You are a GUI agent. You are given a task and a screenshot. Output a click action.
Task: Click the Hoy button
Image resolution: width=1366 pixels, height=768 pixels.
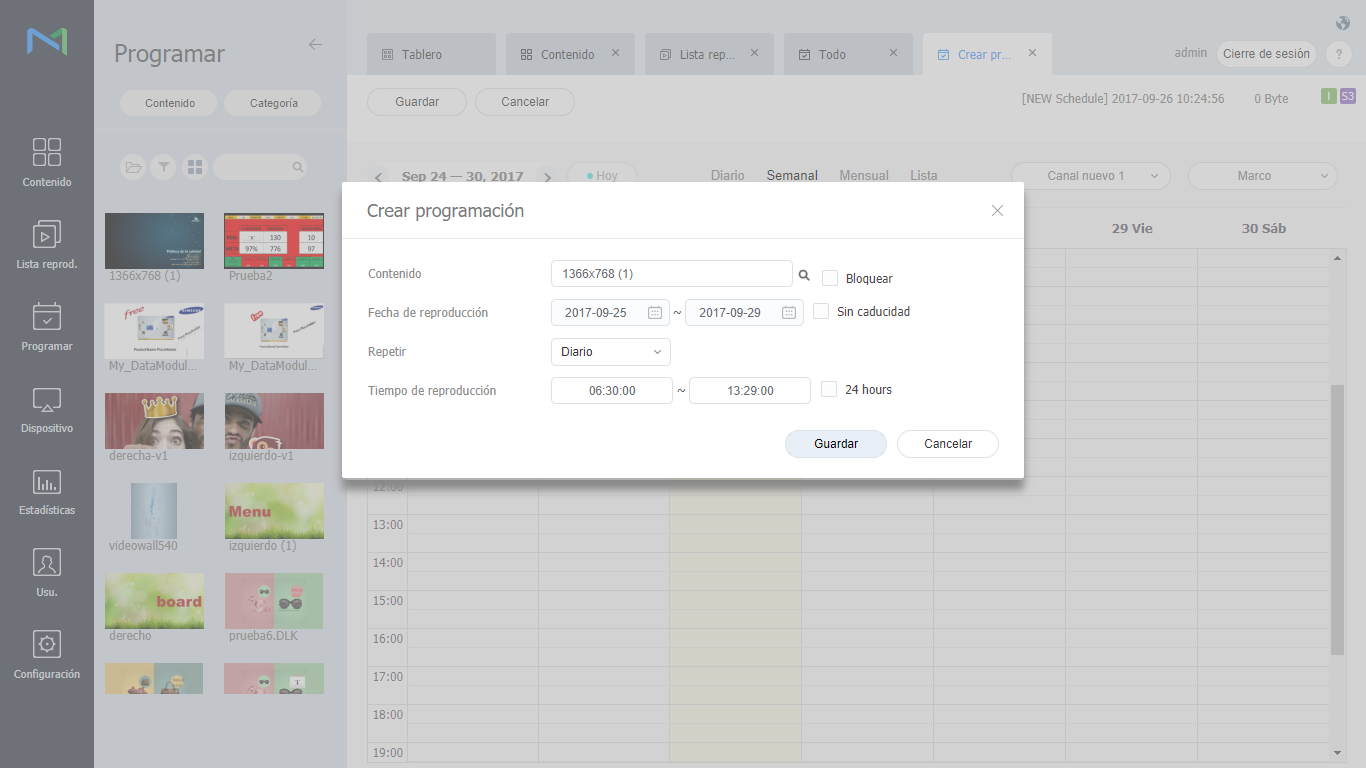click(602, 176)
